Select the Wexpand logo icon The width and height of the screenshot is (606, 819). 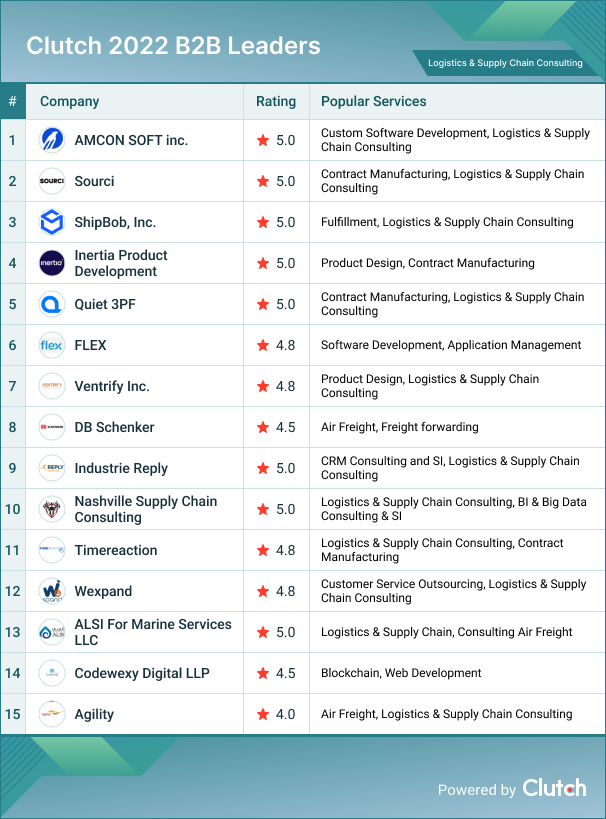[52, 591]
